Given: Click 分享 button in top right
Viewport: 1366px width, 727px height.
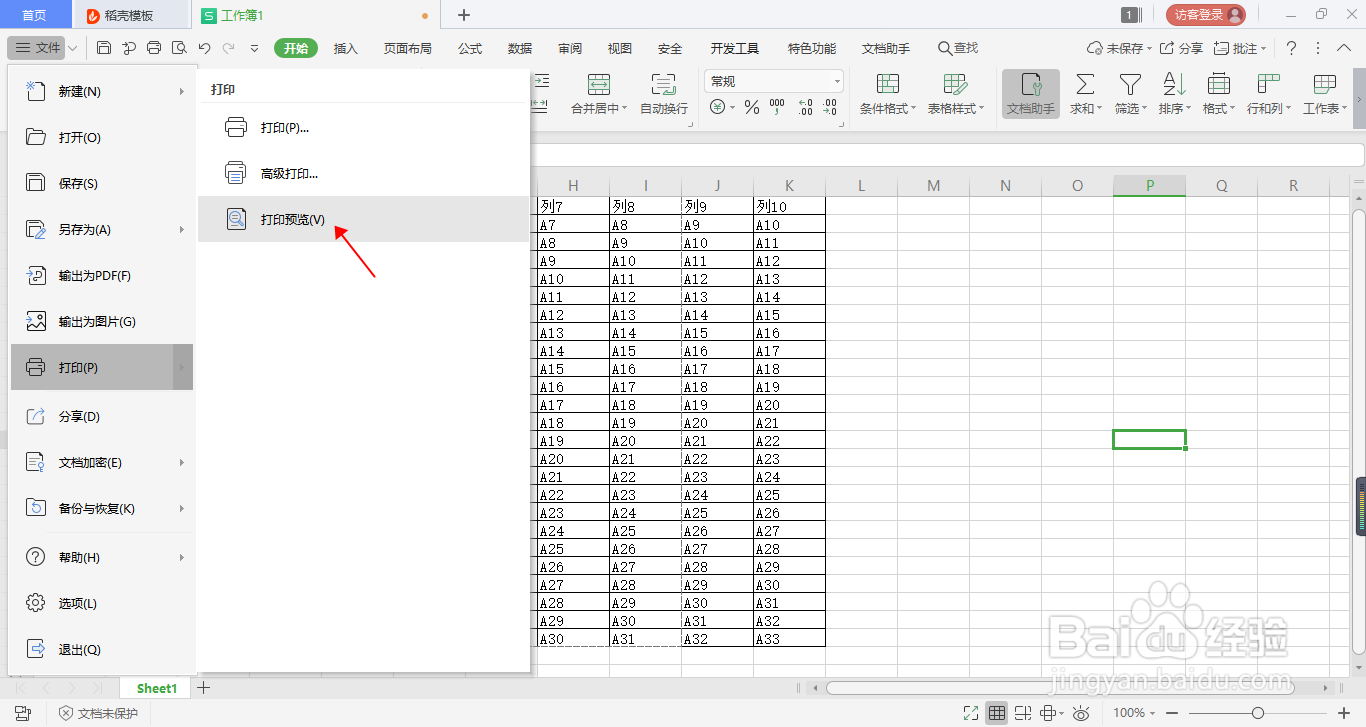Looking at the screenshot, I should (x=1181, y=48).
